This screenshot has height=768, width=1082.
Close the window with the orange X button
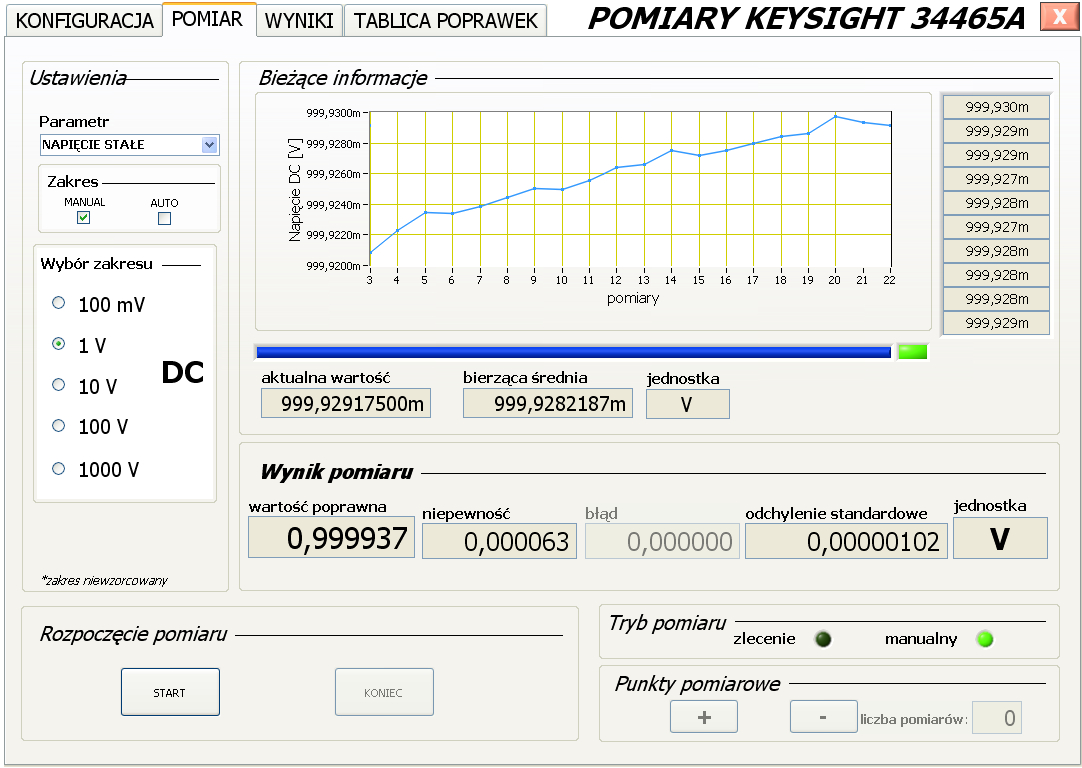pyautogui.click(x=1059, y=17)
